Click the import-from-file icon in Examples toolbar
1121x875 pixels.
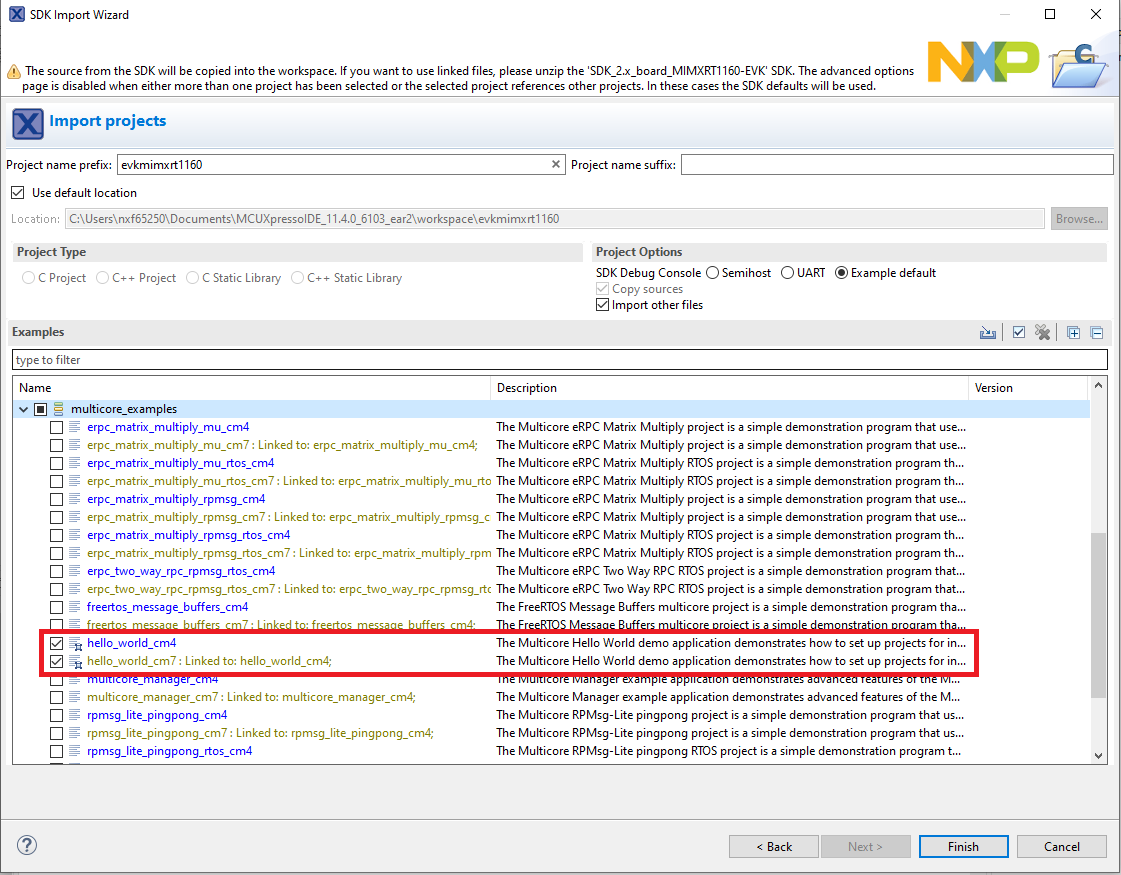click(988, 333)
